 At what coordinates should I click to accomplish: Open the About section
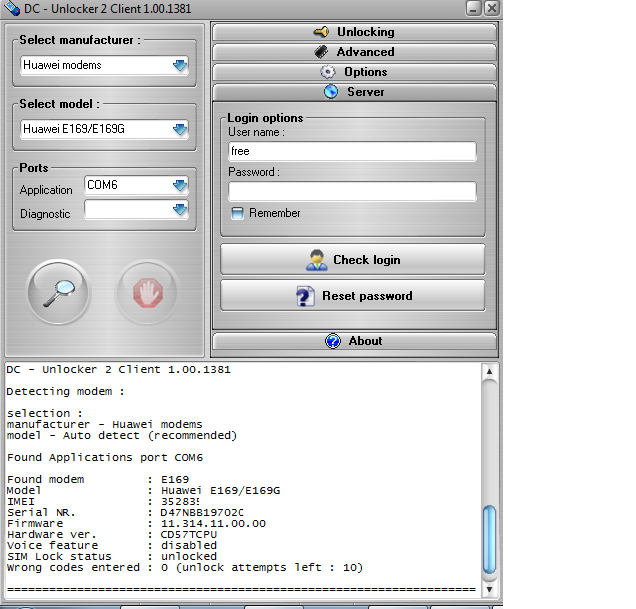pyautogui.click(x=354, y=341)
